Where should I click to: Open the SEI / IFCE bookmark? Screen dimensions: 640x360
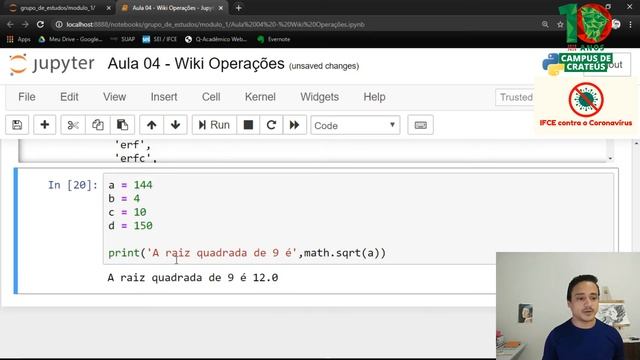coord(160,39)
